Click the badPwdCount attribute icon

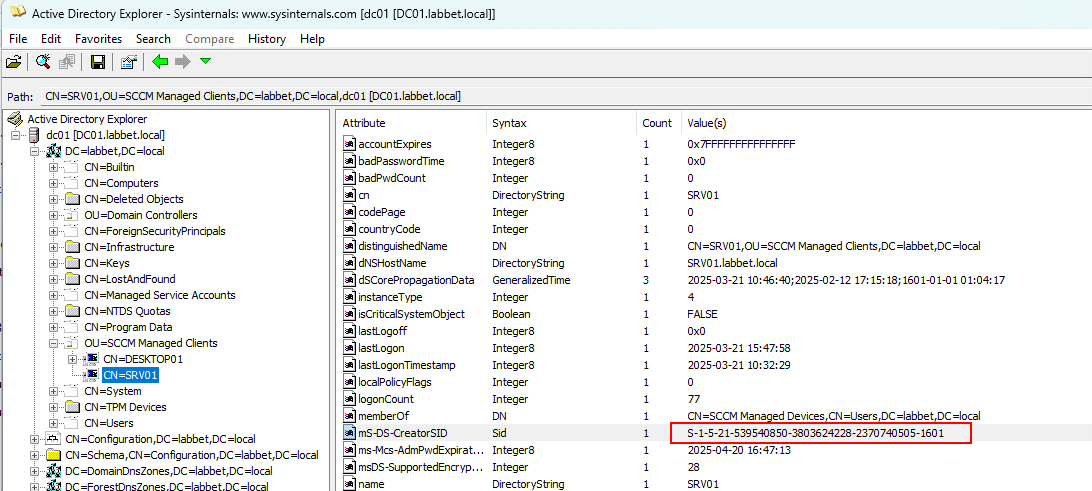[x=349, y=178]
